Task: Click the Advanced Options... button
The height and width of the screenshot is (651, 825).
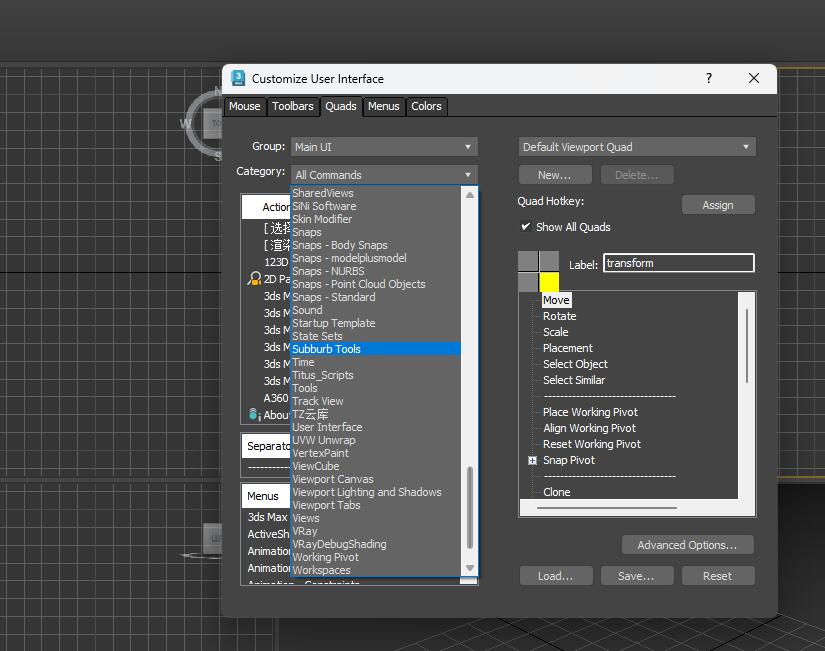Action: coord(688,545)
